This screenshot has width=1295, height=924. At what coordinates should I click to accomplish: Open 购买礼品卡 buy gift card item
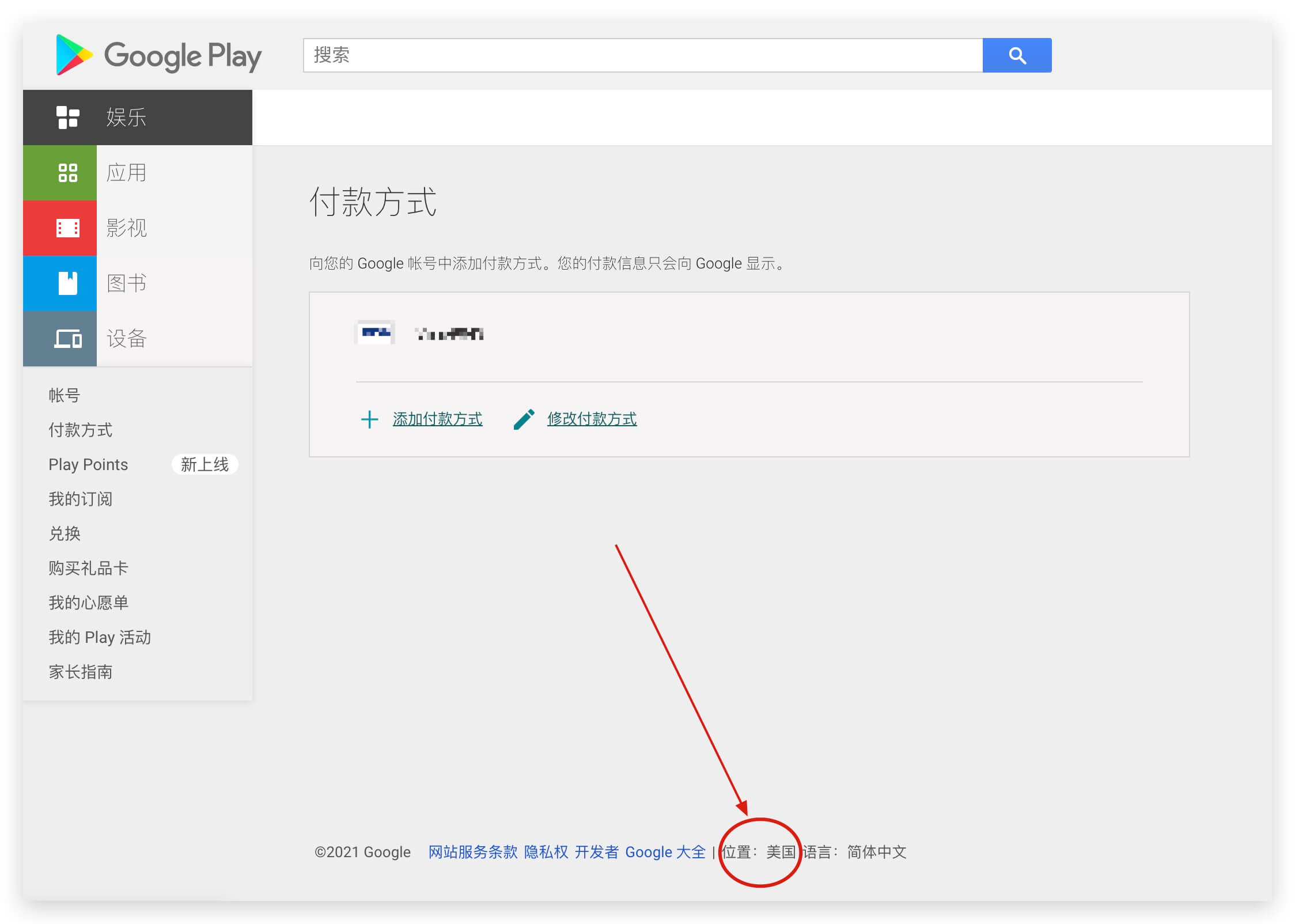88,568
